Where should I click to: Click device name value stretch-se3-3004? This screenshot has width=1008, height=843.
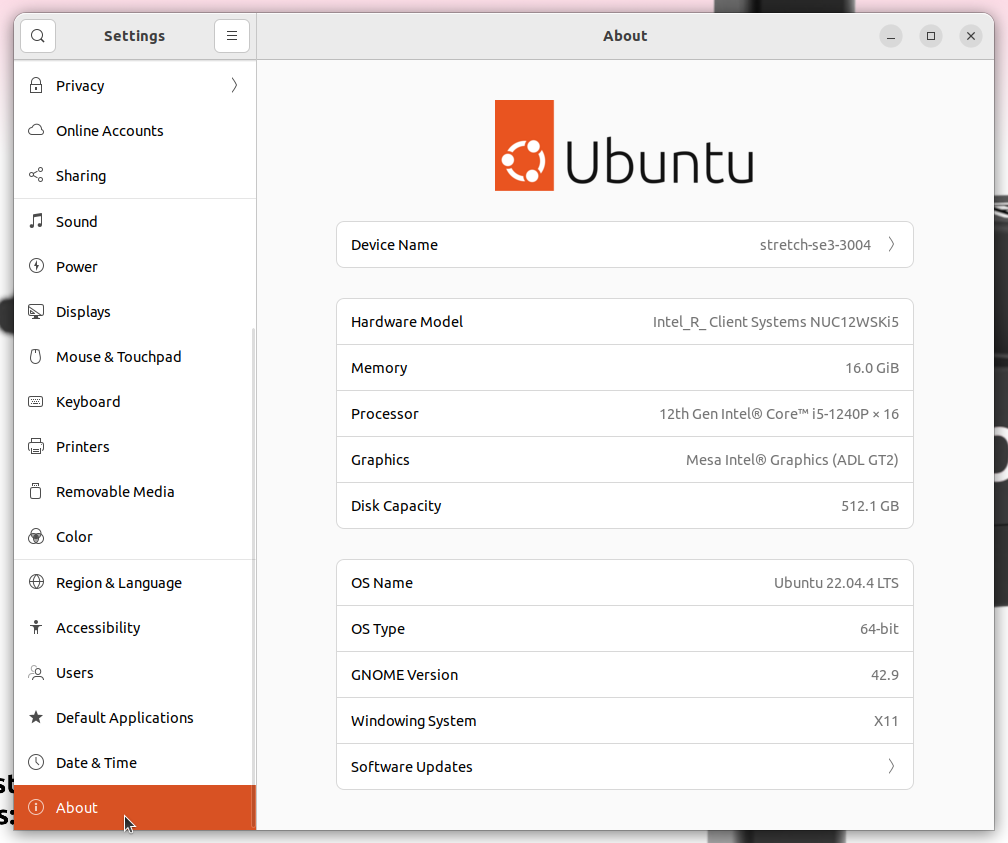(x=815, y=245)
